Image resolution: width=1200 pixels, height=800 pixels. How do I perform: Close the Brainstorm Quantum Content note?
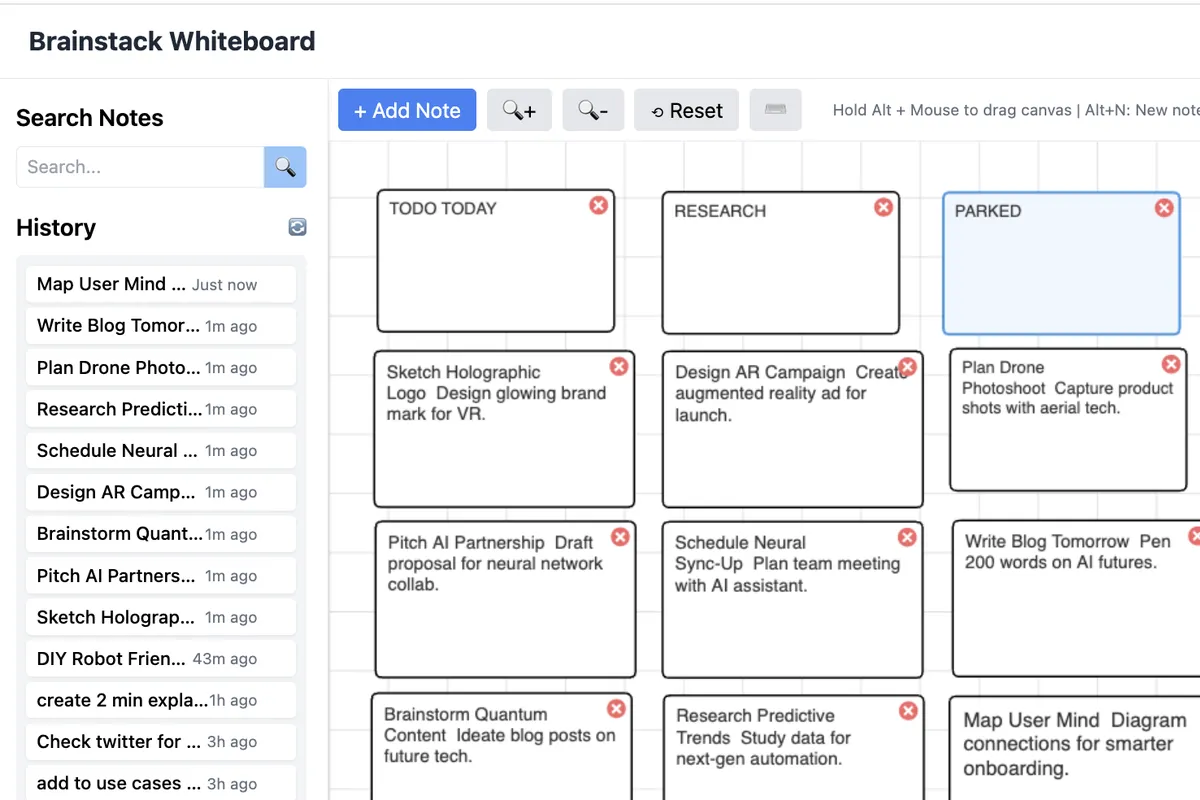pyautogui.click(x=616, y=709)
